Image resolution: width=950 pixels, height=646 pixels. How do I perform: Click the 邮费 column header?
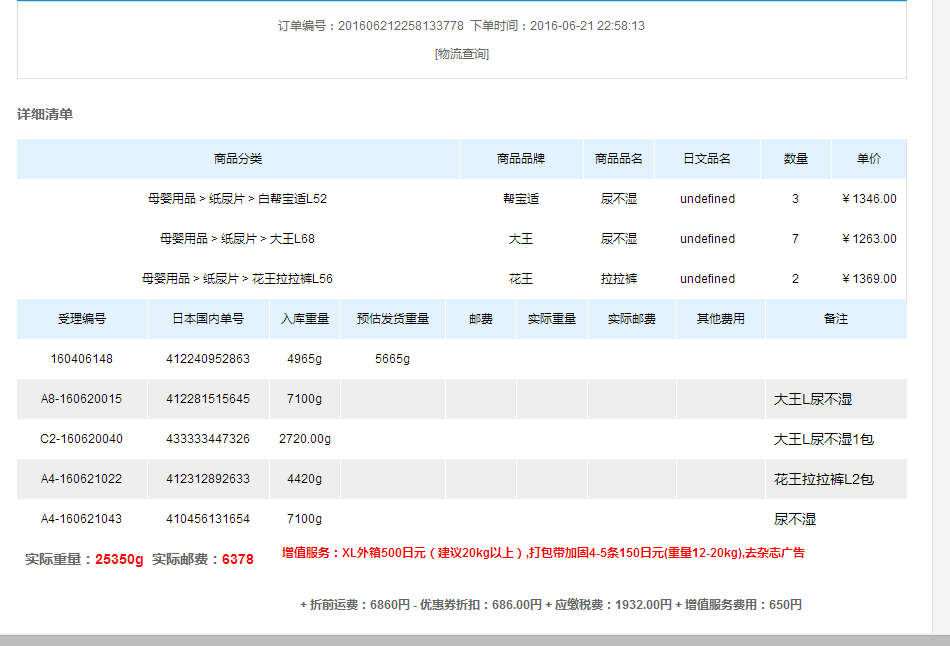(481, 319)
